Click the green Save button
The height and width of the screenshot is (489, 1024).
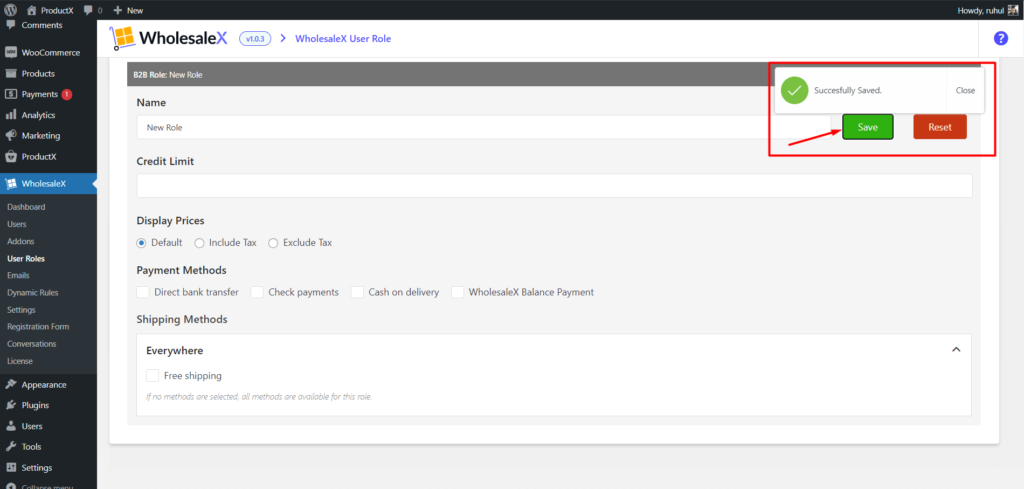867,127
